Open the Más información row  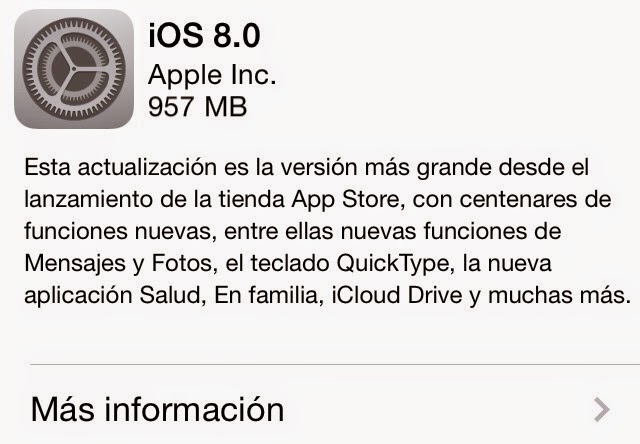pyautogui.click(x=320, y=409)
